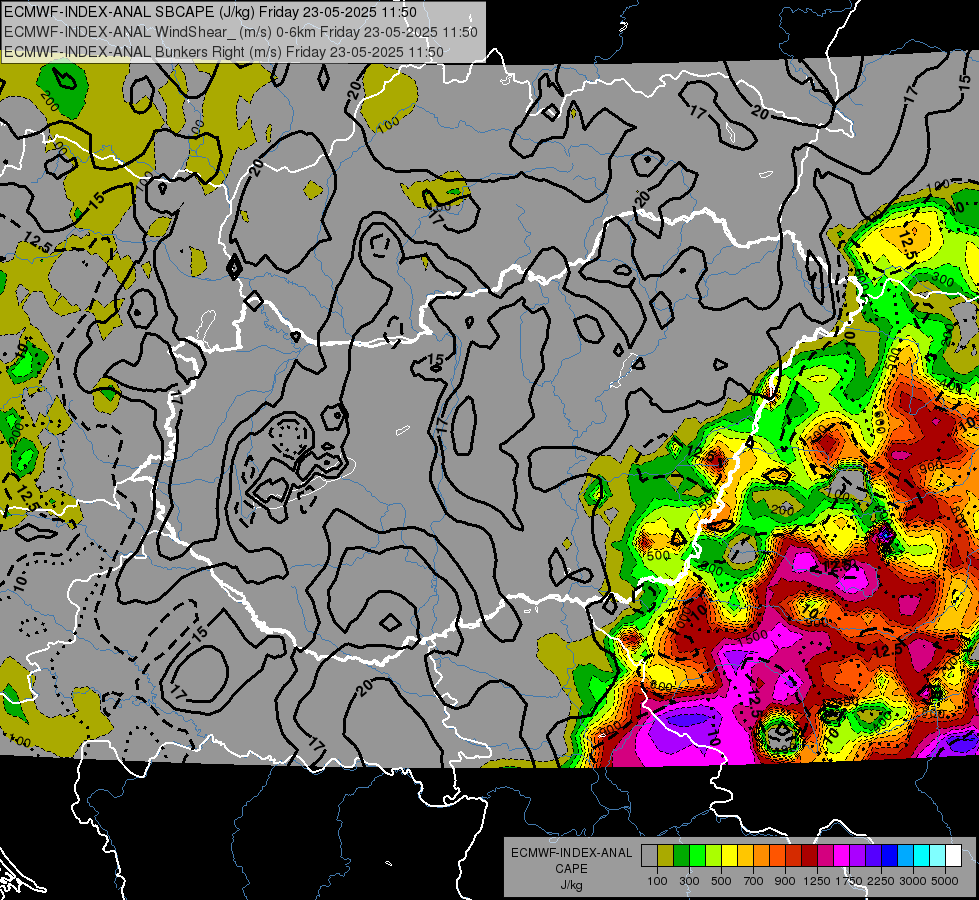Click the white swatch in CAPE legend

tap(953, 856)
